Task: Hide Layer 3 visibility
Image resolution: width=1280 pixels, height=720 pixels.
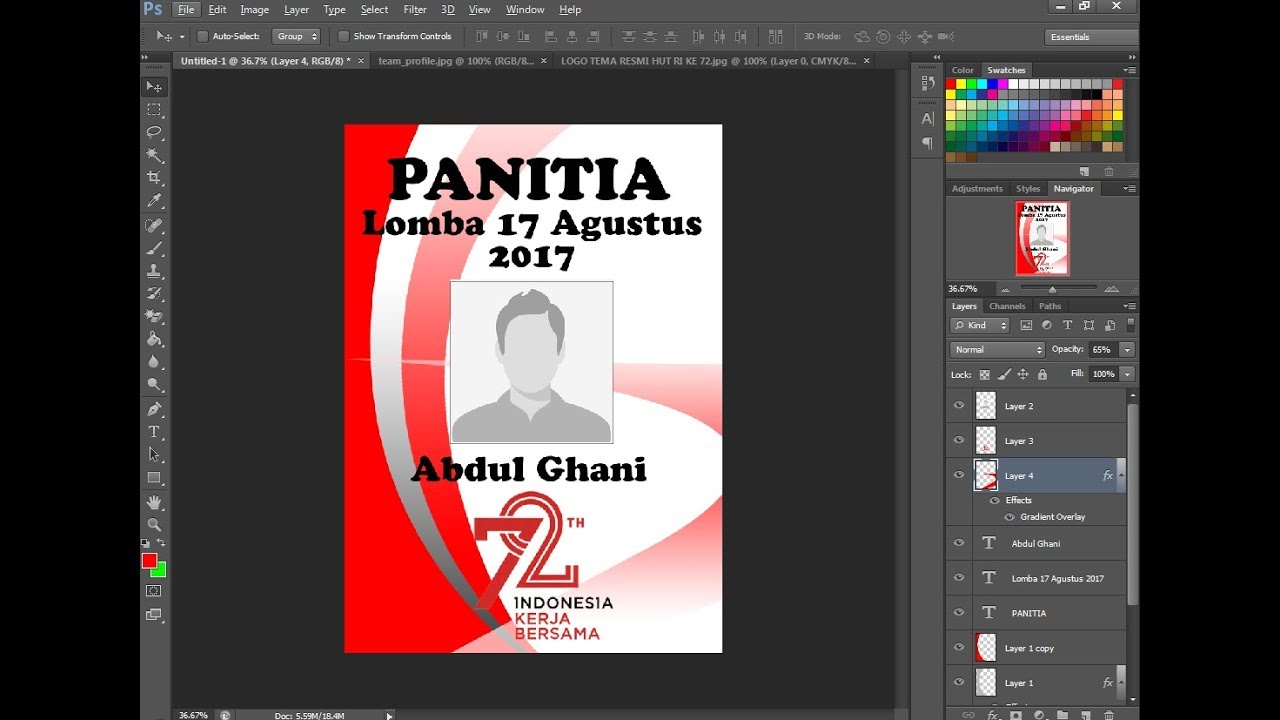Action: pos(959,440)
